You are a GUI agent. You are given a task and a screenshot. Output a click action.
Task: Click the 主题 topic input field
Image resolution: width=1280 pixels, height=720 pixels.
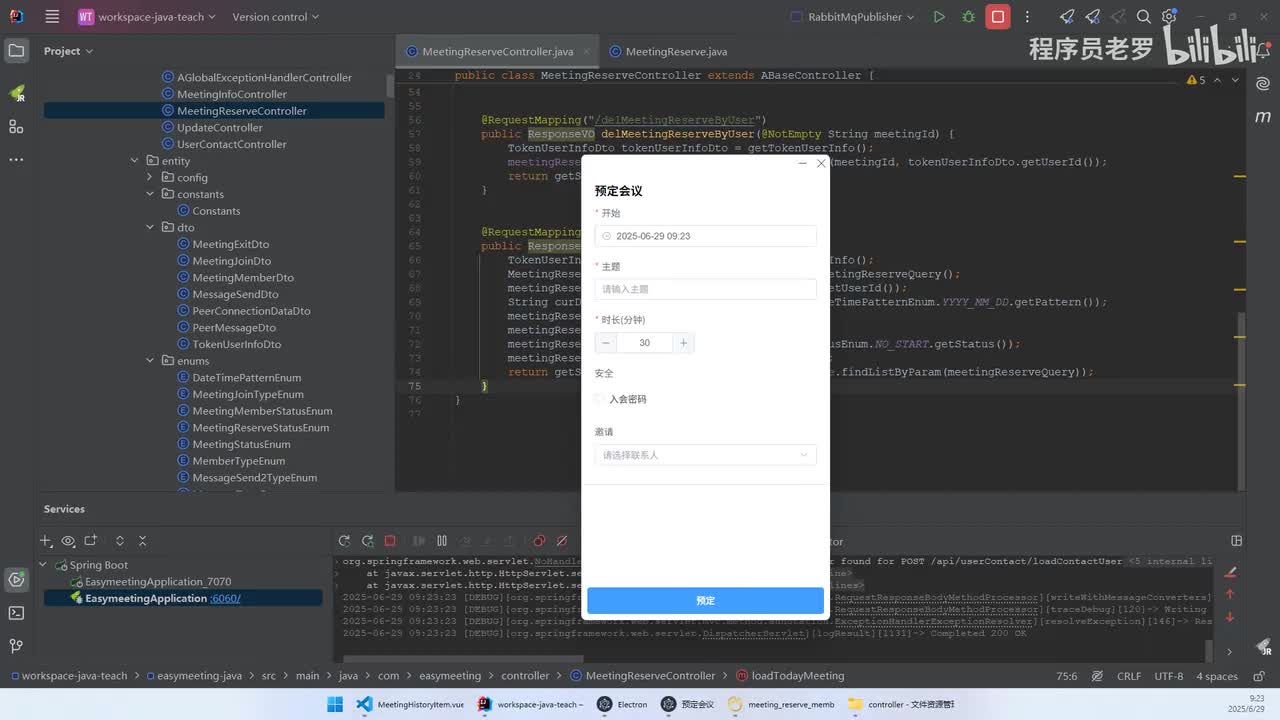pos(705,289)
